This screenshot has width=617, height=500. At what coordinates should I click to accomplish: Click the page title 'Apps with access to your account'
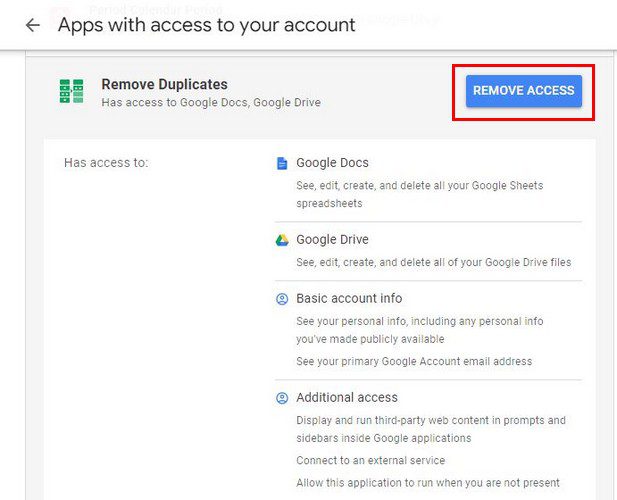tap(207, 25)
